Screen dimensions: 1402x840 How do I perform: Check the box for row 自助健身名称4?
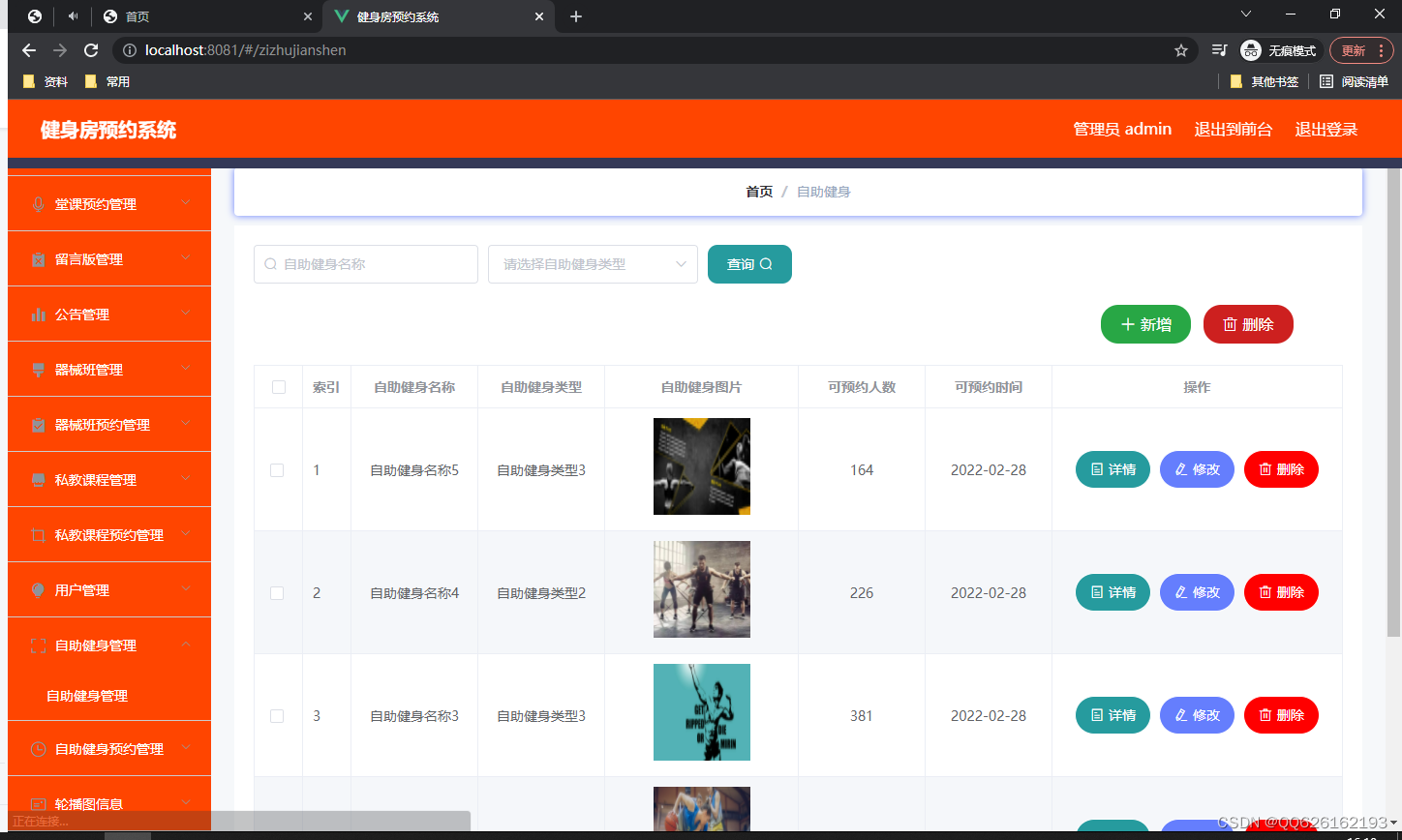(277, 593)
